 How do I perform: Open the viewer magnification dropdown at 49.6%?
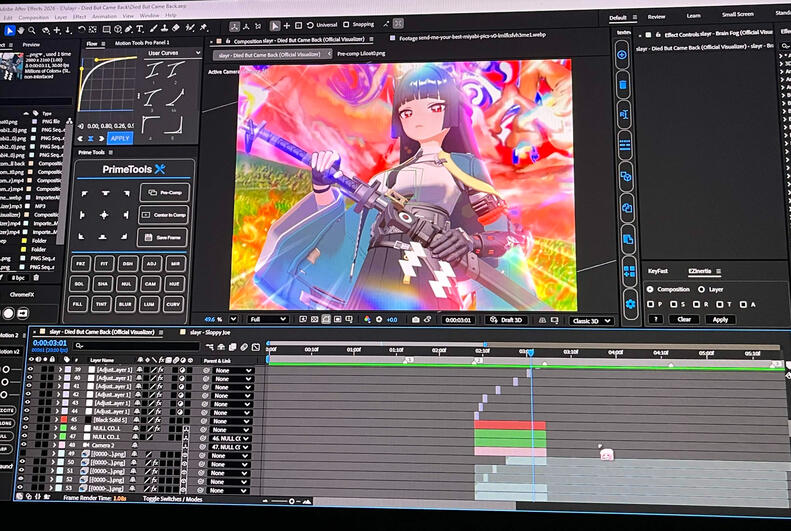pos(233,319)
